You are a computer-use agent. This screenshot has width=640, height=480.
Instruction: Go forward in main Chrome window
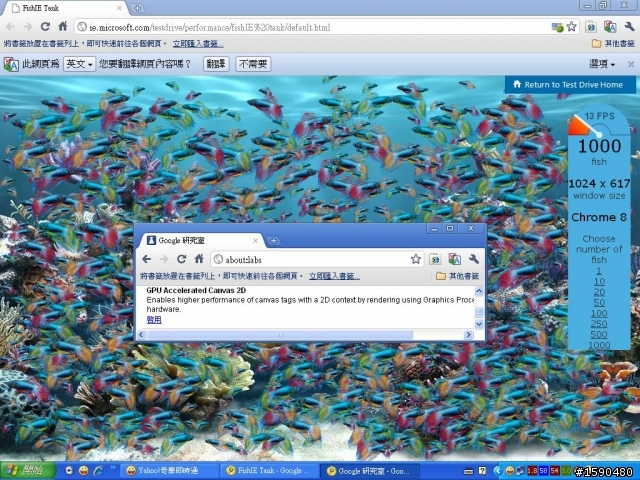(28, 27)
